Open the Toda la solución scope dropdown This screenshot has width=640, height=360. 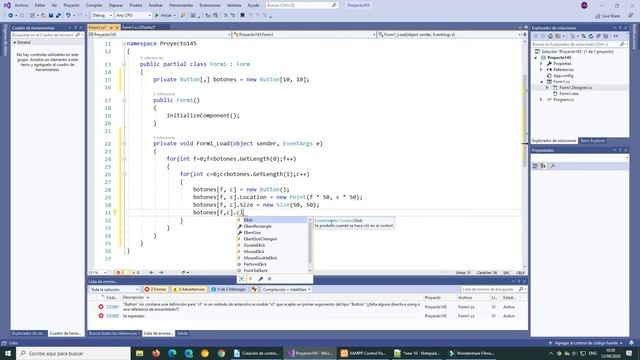pos(114,289)
